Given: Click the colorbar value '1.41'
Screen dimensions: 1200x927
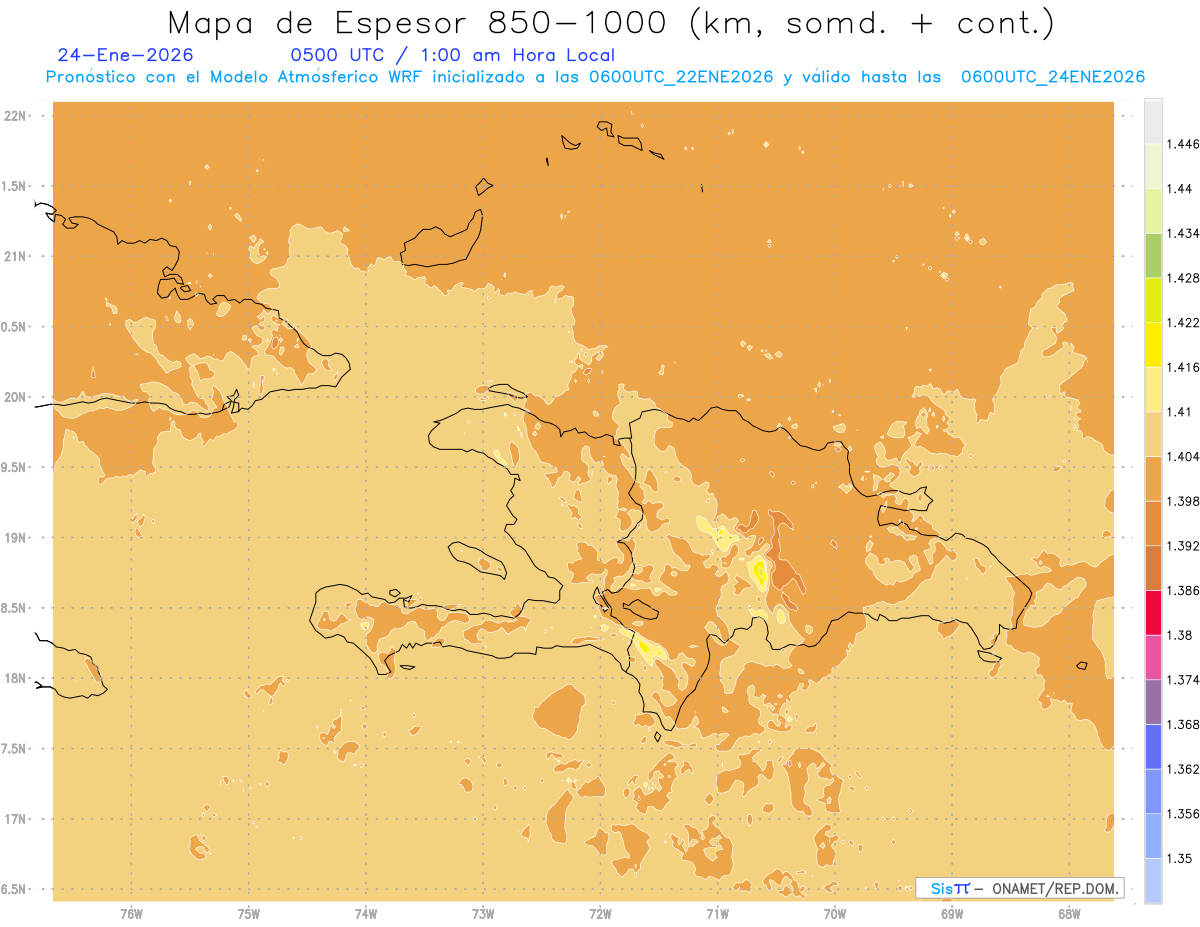Looking at the screenshot, I should [x=1181, y=412].
